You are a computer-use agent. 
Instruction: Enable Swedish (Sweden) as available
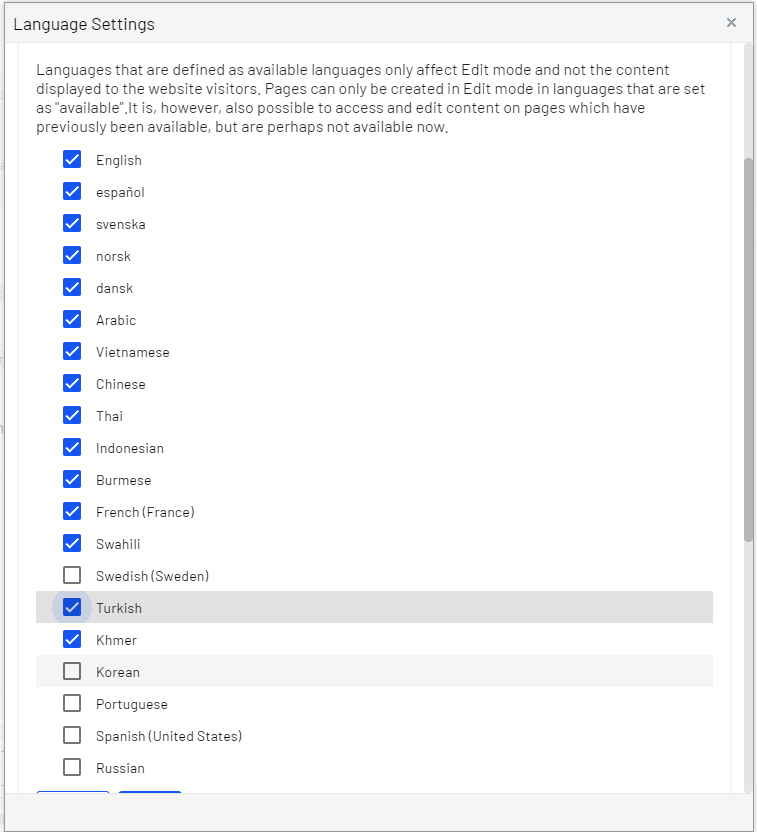[x=72, y=575]
